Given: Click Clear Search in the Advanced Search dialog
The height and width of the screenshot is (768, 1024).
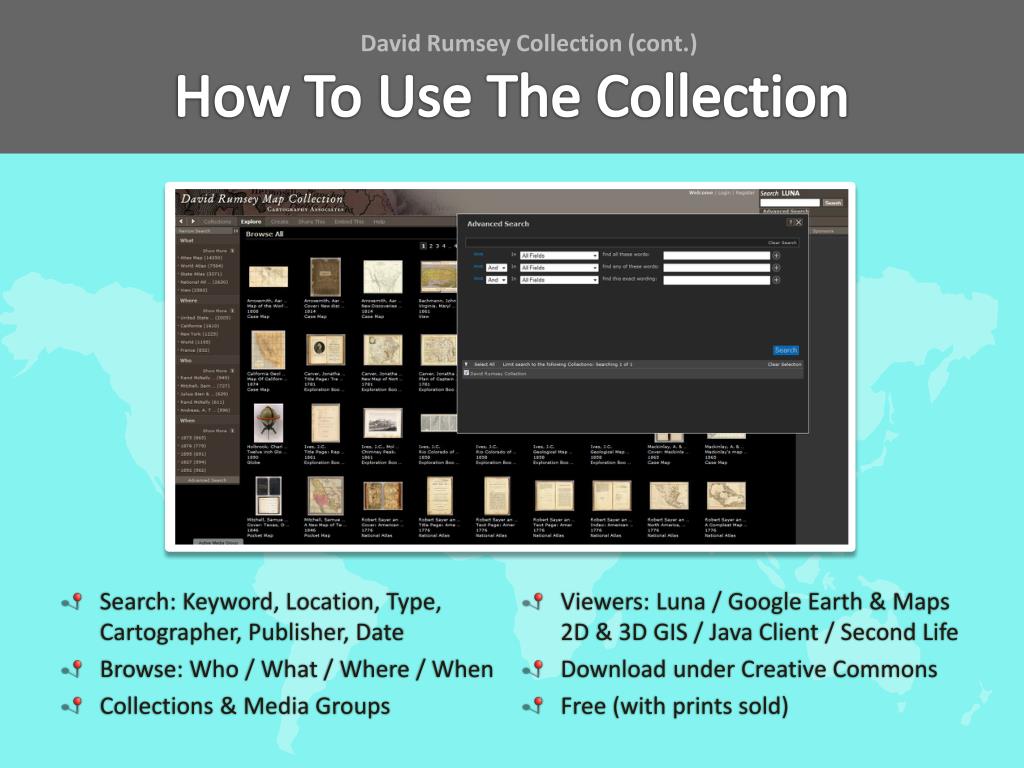Looking at the screenshot, I should coord(782,243).
